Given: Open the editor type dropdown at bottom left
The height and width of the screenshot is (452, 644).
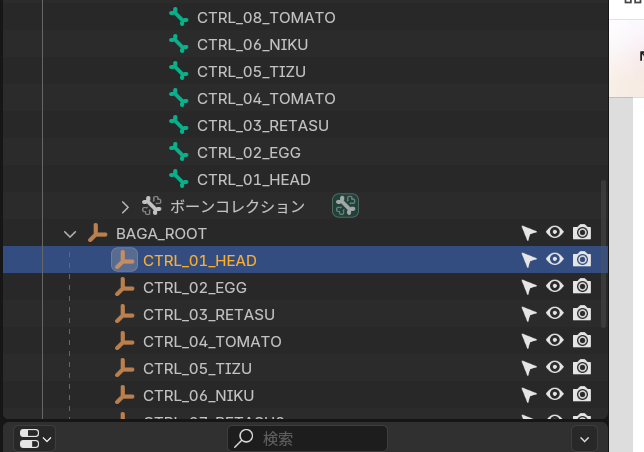Looking at the screenshot, I should coord(36,438).
